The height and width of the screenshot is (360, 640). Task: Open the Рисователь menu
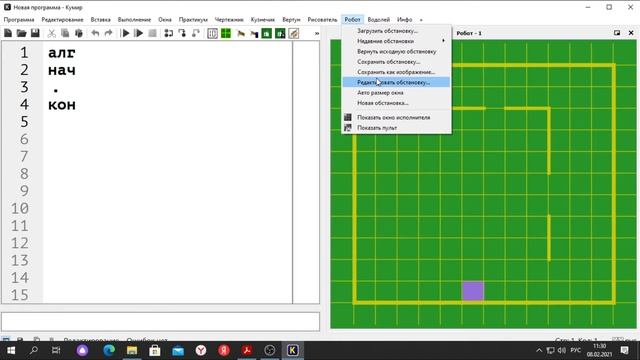pyautogui.click(x=322, y=20)
